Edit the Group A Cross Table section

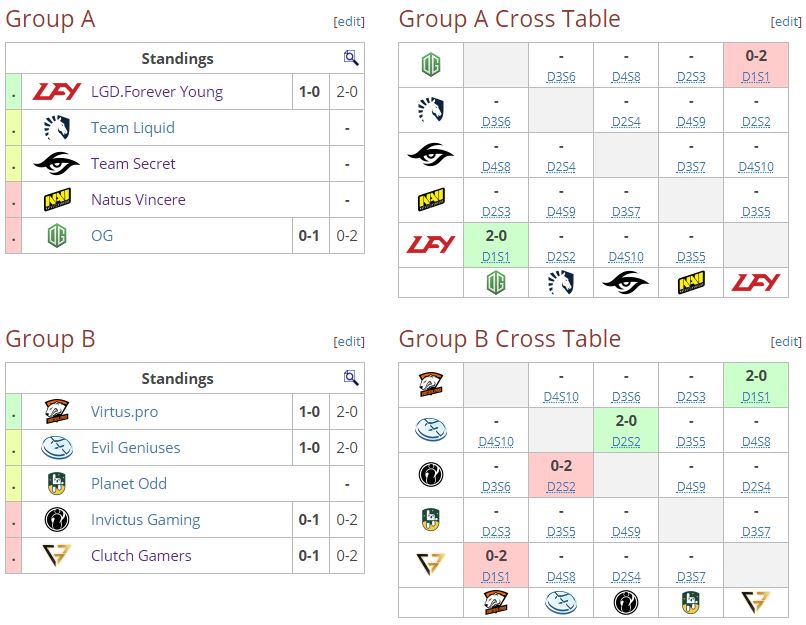point(786,21)
